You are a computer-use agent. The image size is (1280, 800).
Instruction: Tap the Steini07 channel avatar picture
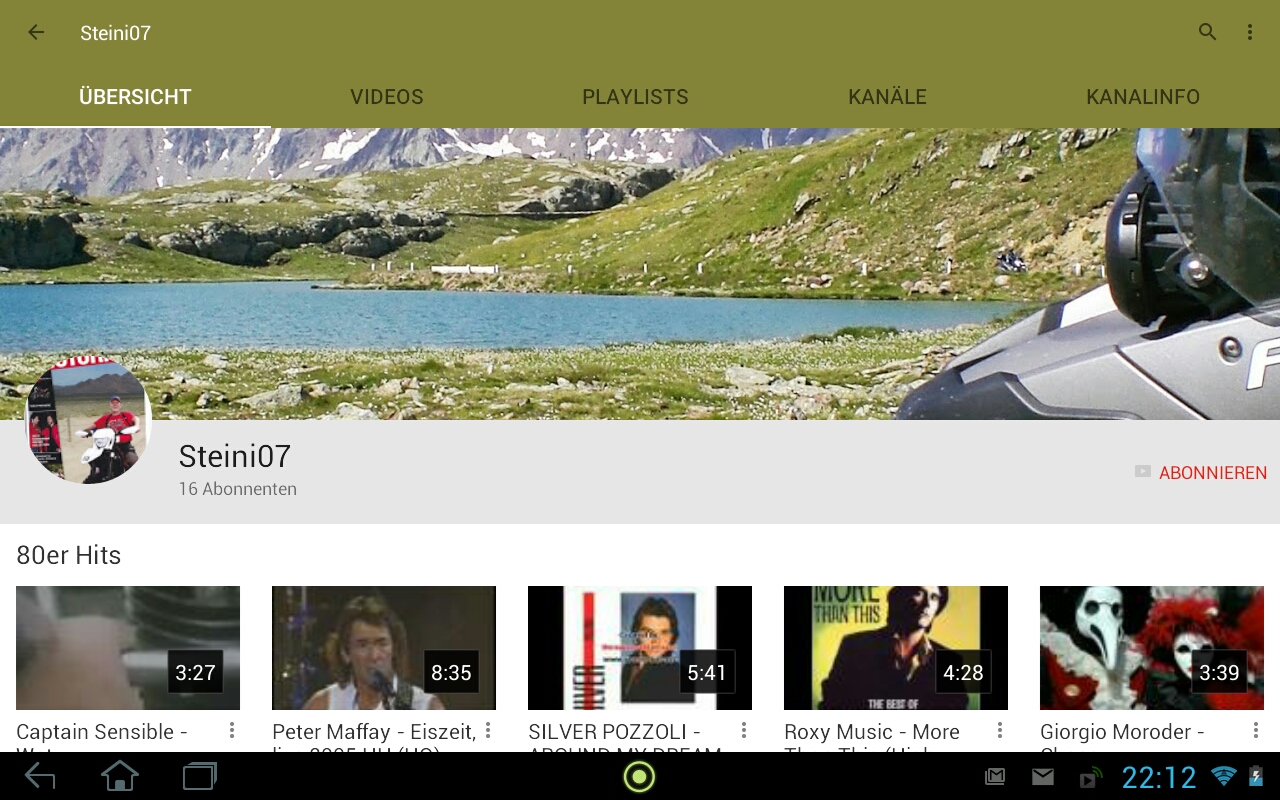pyautogui.click(x=88, y=421)
